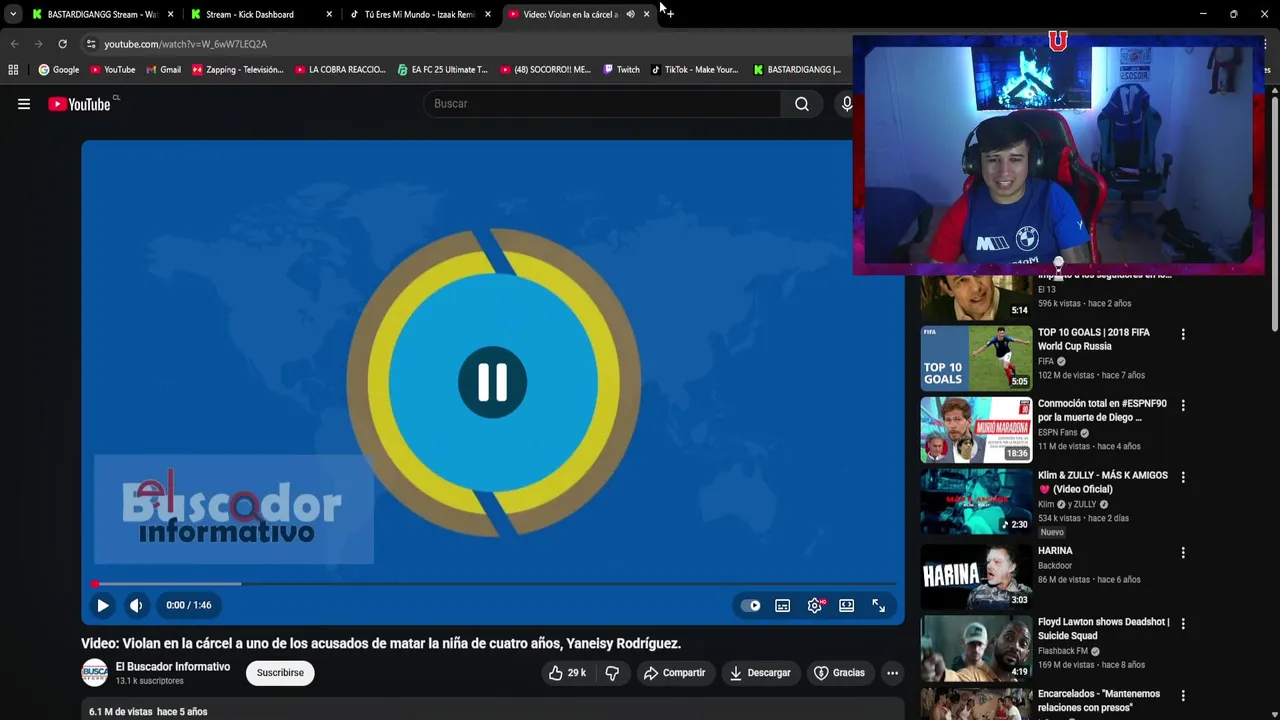The height and width of the screenshot is (720, 1280).
Task: Open the Klim & ZULLY video title
Action: pos(1102,482)
